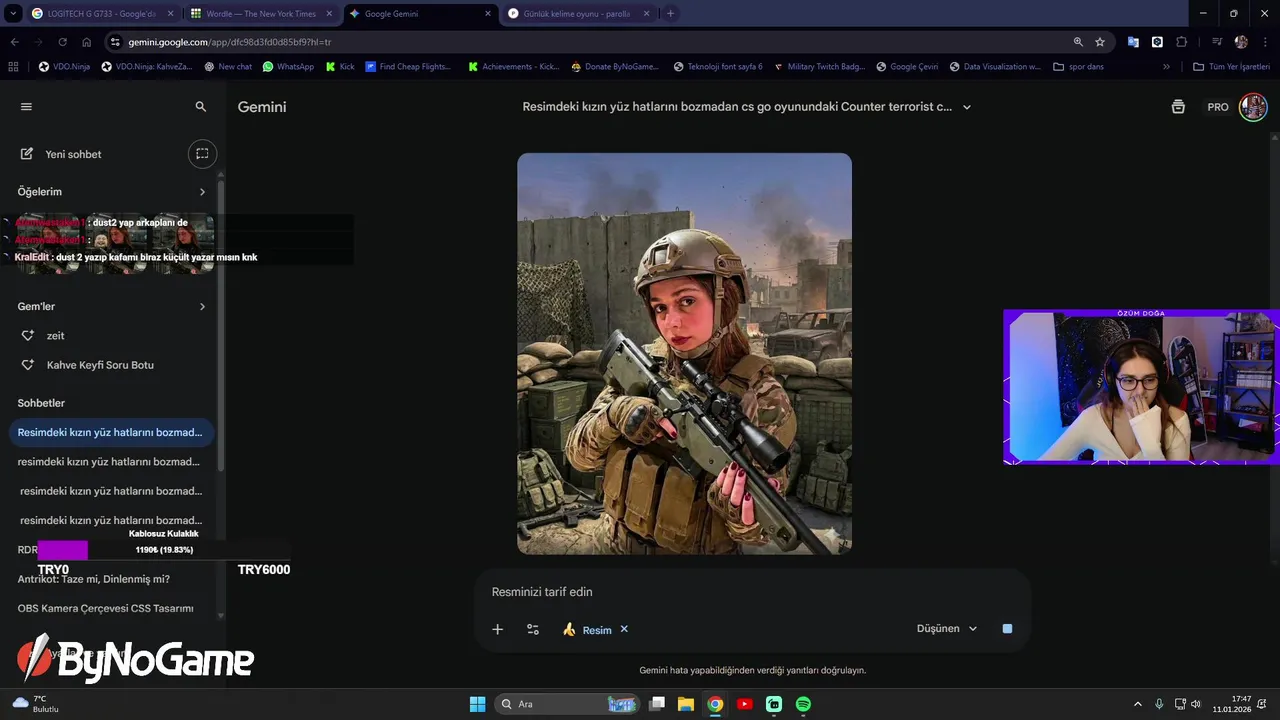Image resolution: width=1280 pixels, height=720 pixels.
Task: Focus the 'Resminizi tarif edin' prompt field
Action: pos(752,592)
